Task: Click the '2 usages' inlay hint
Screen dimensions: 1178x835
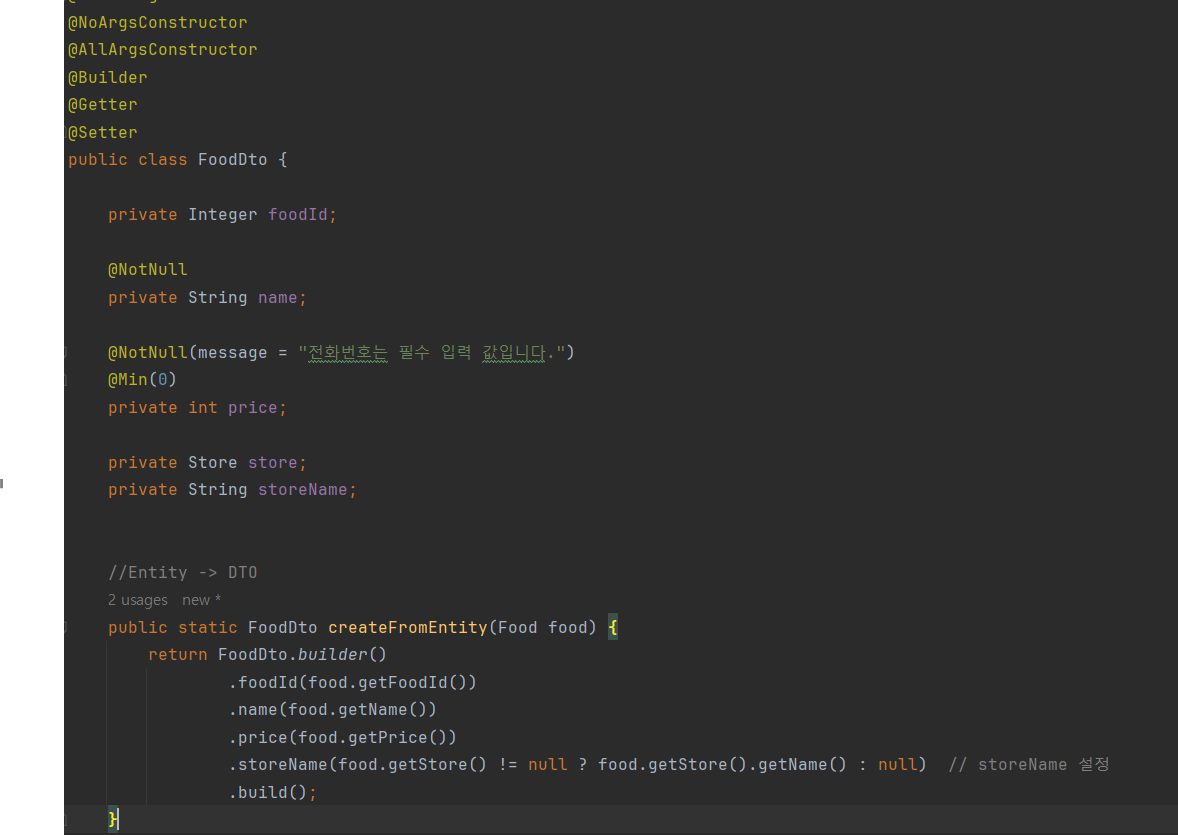Action: click(x=138, y=600)
